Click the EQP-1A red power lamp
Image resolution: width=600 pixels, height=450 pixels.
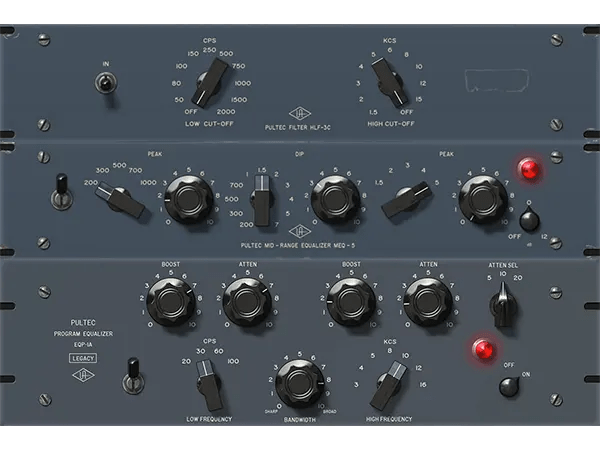(484, 349)
